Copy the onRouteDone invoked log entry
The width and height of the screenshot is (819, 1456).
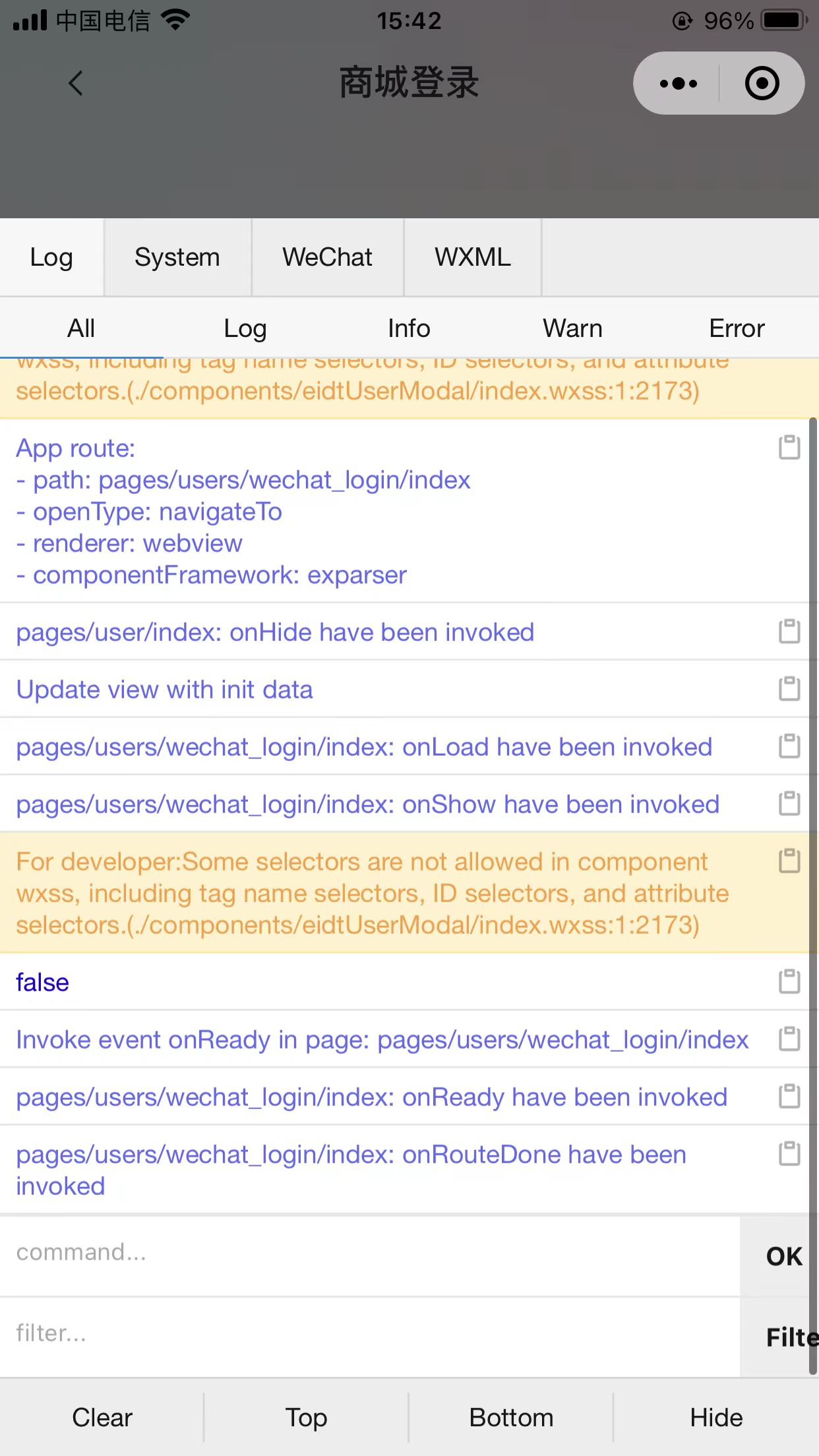(x=789, y=1153)
